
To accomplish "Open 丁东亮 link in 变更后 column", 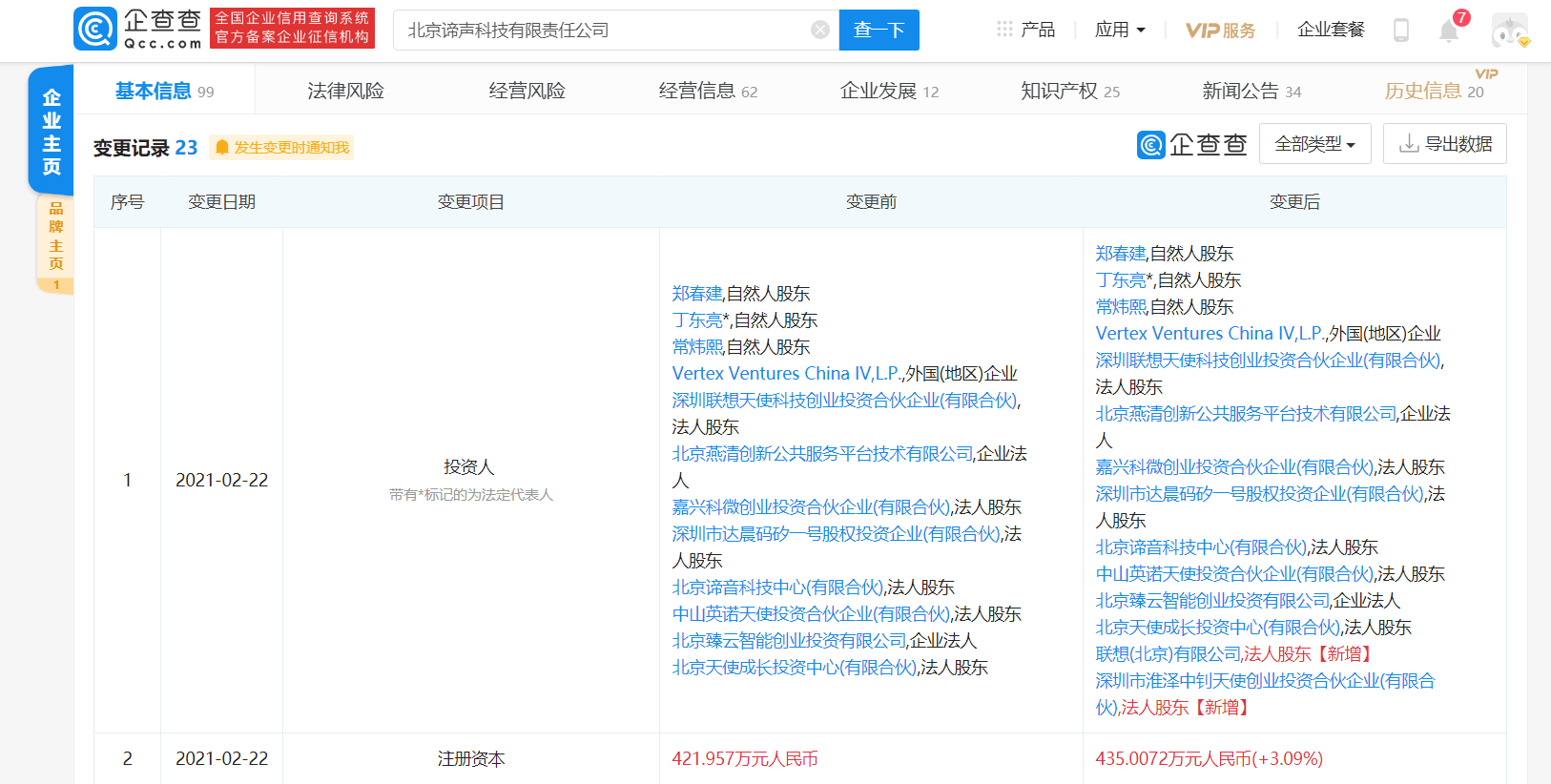I will point(1121,280).
